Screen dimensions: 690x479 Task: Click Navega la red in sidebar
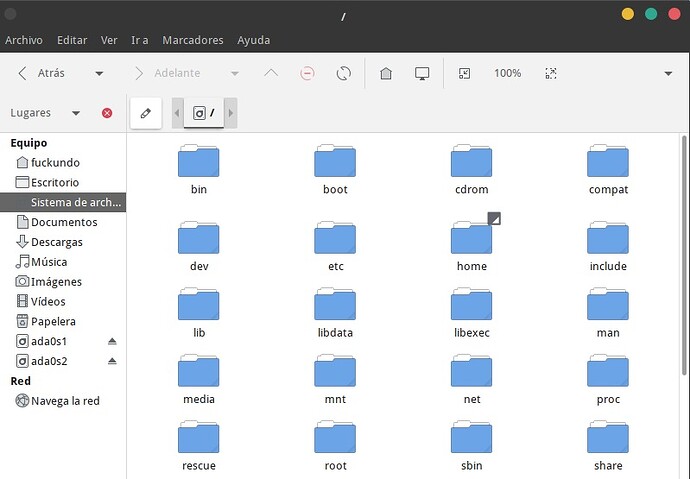[63, 401]
